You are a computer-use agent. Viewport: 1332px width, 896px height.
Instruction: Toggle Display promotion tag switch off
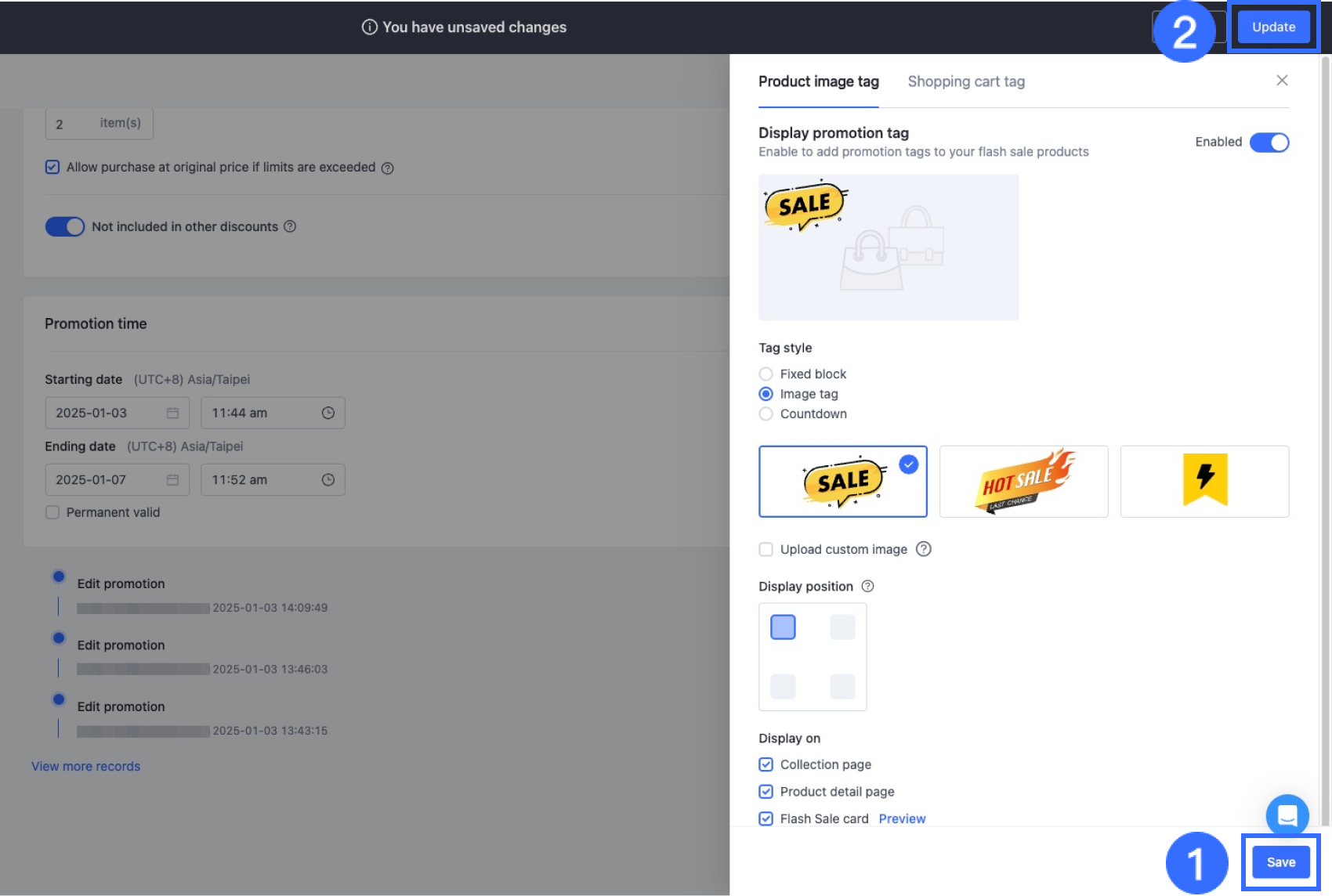coord(1269,142)
